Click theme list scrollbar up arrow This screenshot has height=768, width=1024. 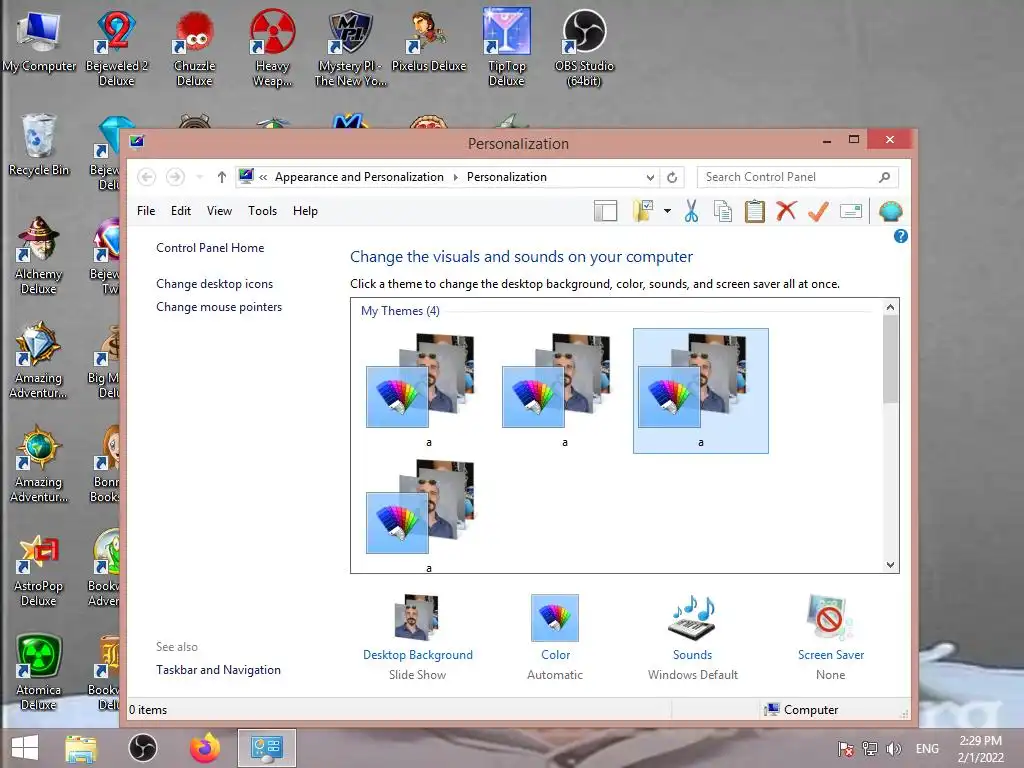click(x=890, y=307)
